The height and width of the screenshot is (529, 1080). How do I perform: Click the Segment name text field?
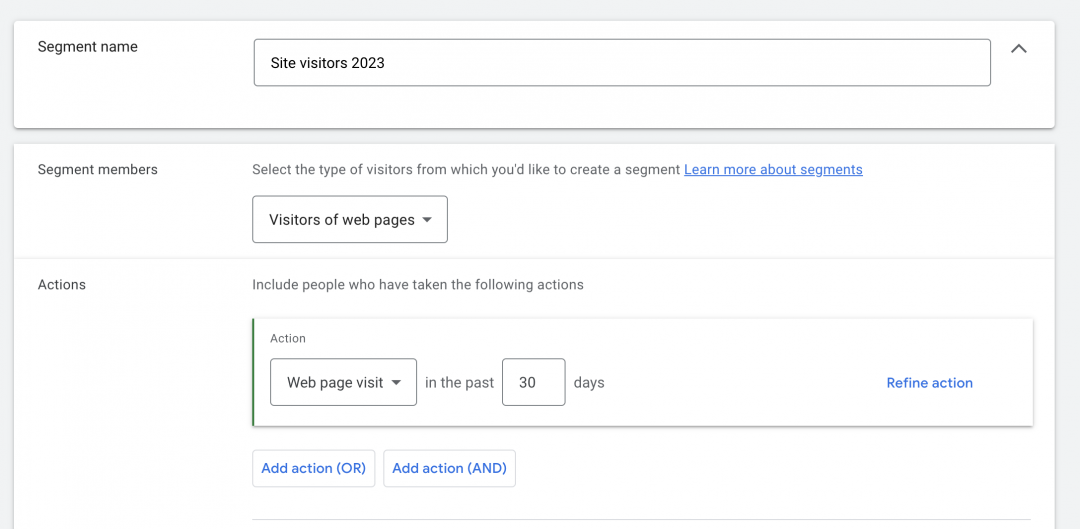[x=622, y=63]
